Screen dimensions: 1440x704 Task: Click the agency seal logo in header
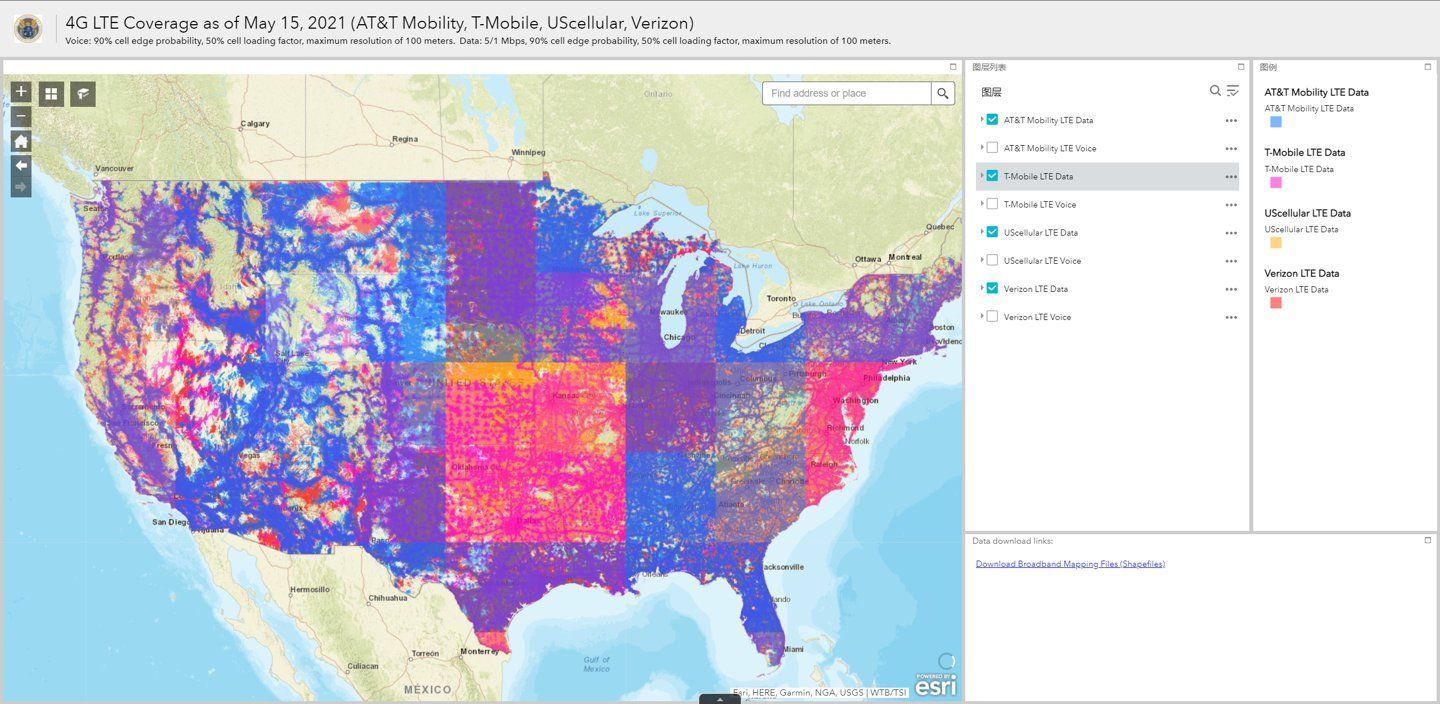[28, 28]
